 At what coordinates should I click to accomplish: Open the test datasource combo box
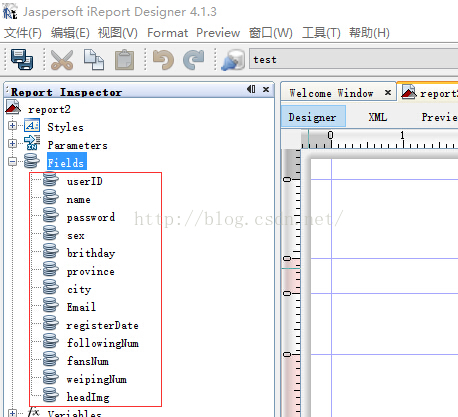pyautogui.click(x=354, y=59)
